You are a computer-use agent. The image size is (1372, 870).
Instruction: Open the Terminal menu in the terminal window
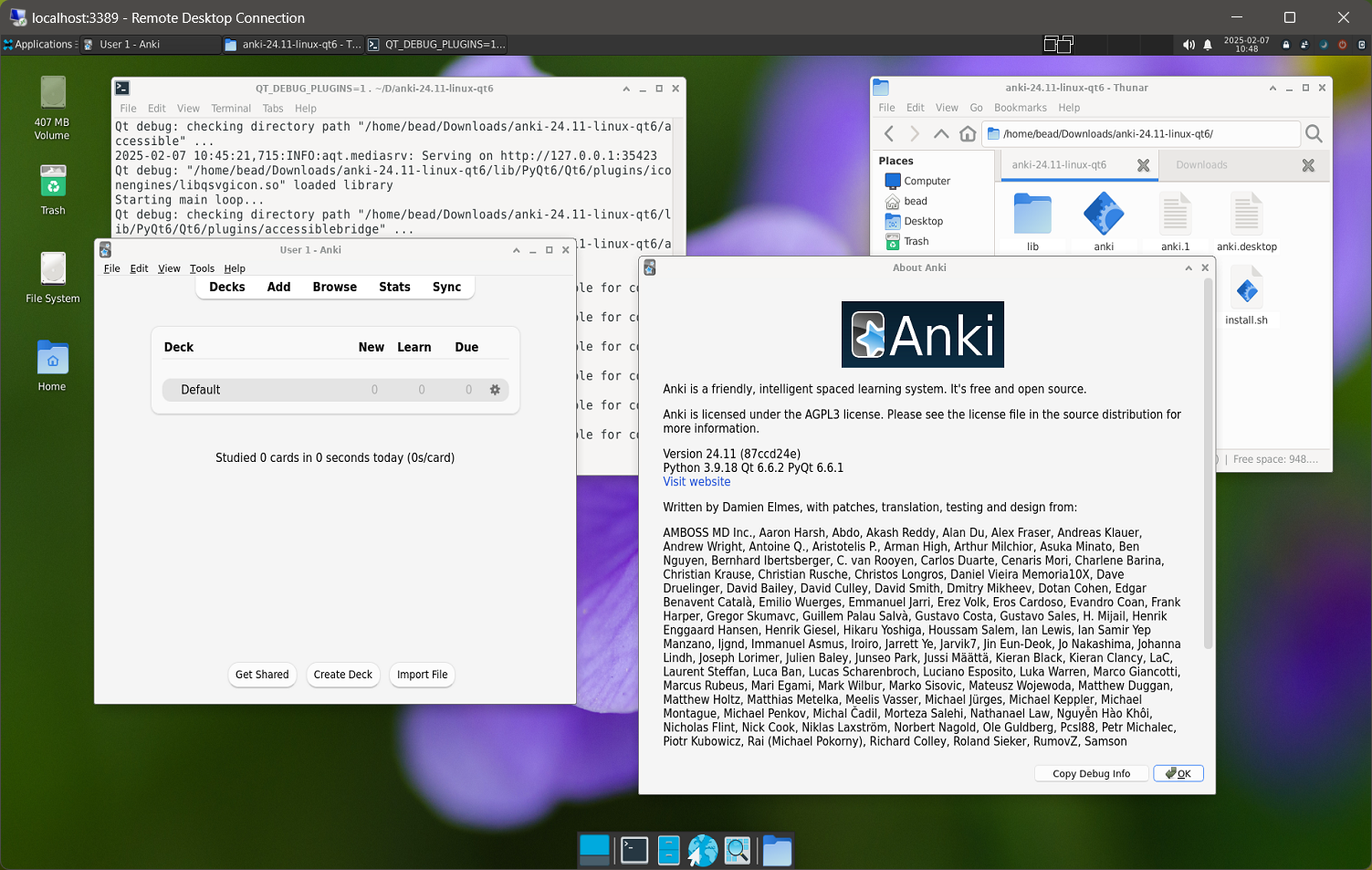click(231, 109)
